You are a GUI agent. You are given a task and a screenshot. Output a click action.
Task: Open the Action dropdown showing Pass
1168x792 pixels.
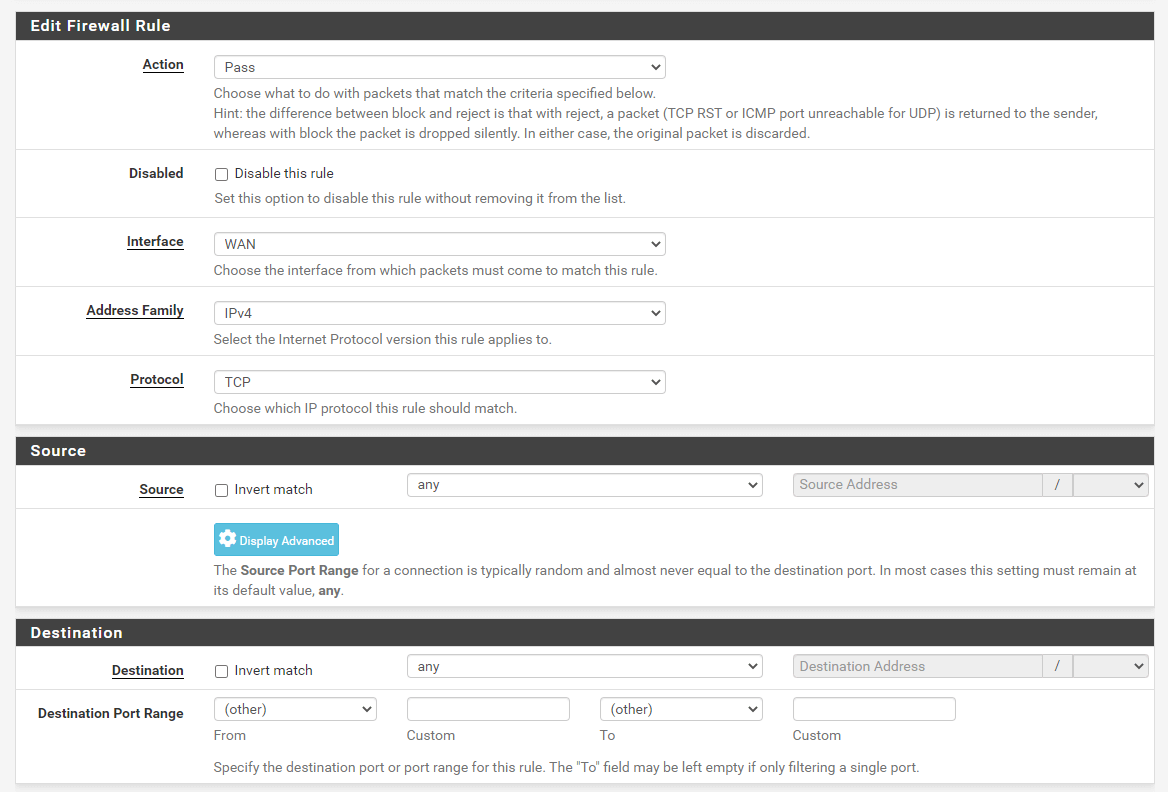click(439, 67)
